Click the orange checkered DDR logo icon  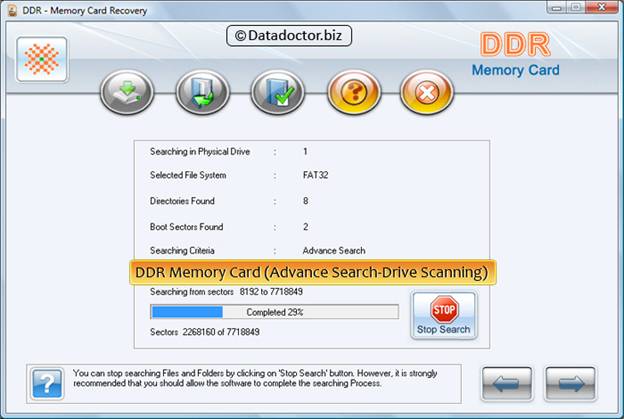tap(42, 59)
